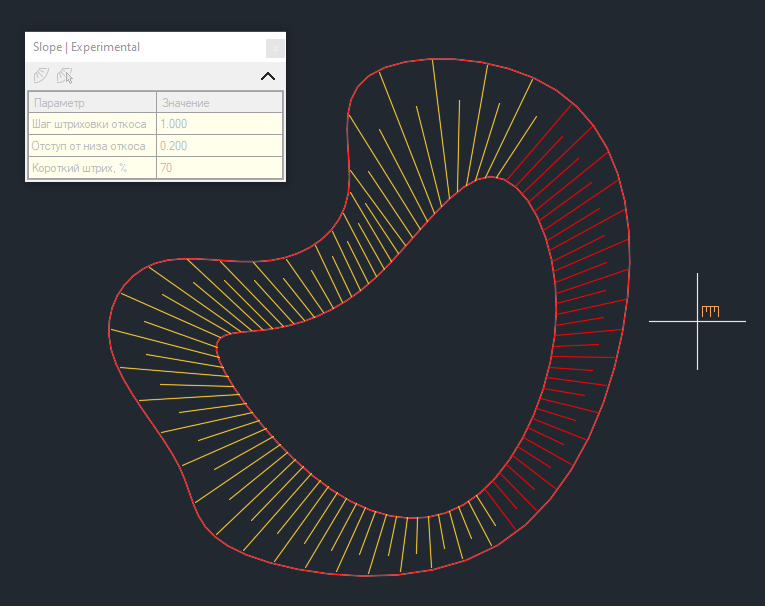Viewport: 765px width, 606px height.
Task: Click the pointed left tip of the inner contour
Action: [219, 345]
